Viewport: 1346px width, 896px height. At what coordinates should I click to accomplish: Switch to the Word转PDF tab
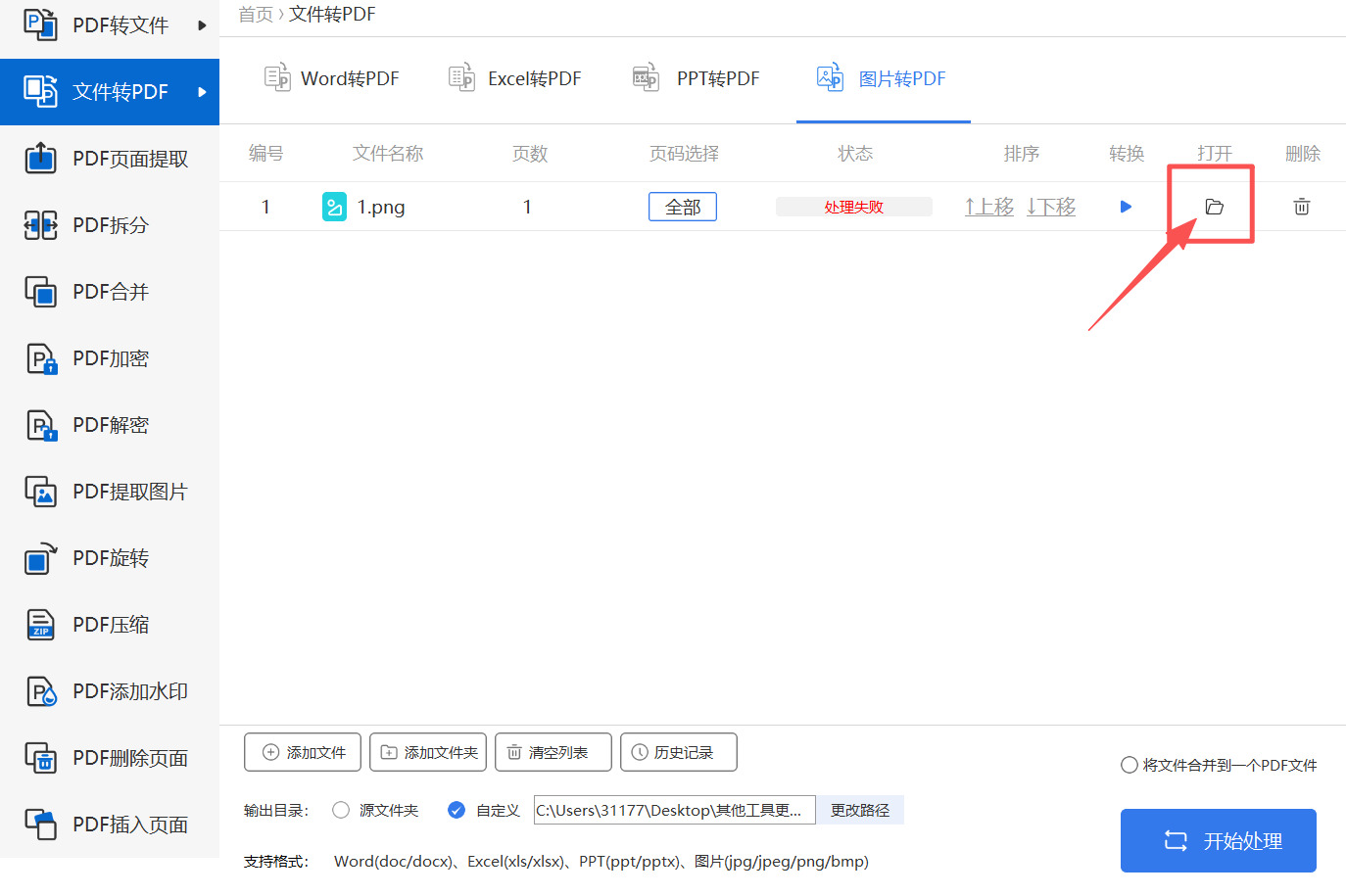click(332, 78)
